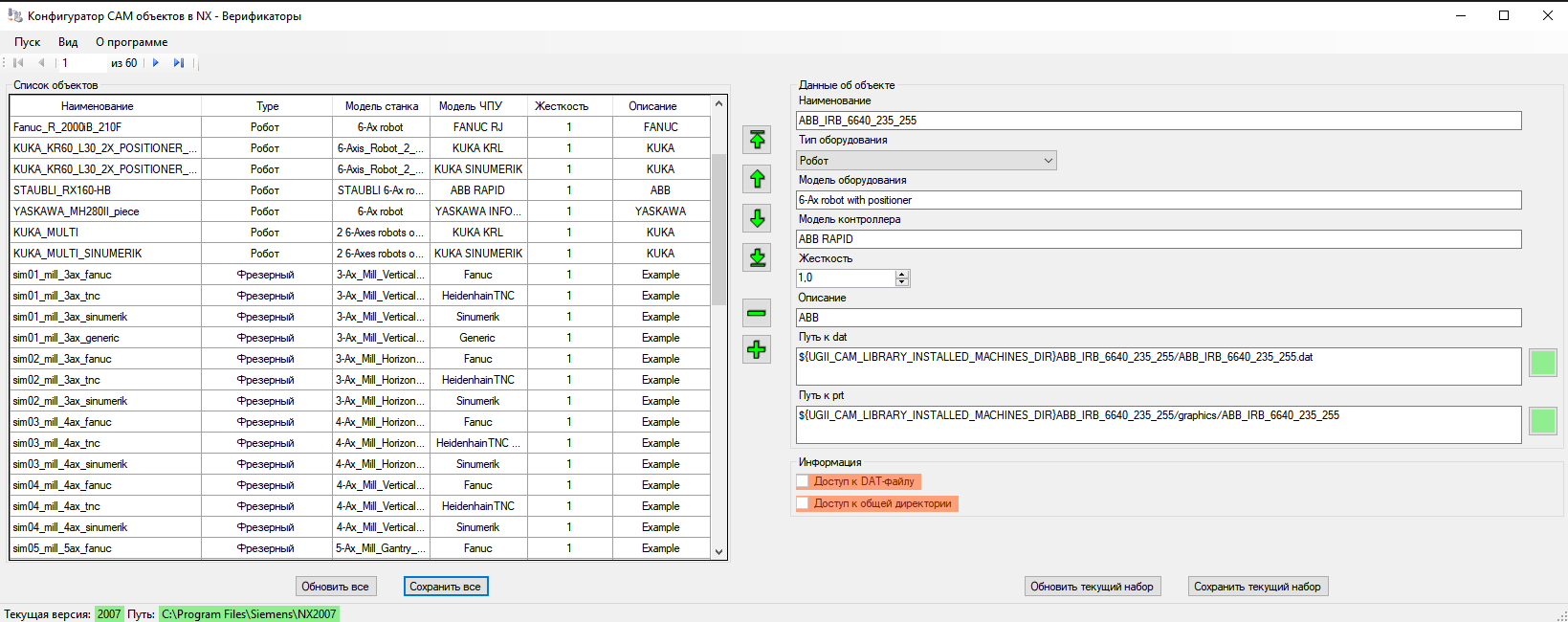Click the 'Наименование' text input field

coord(1158,121)
